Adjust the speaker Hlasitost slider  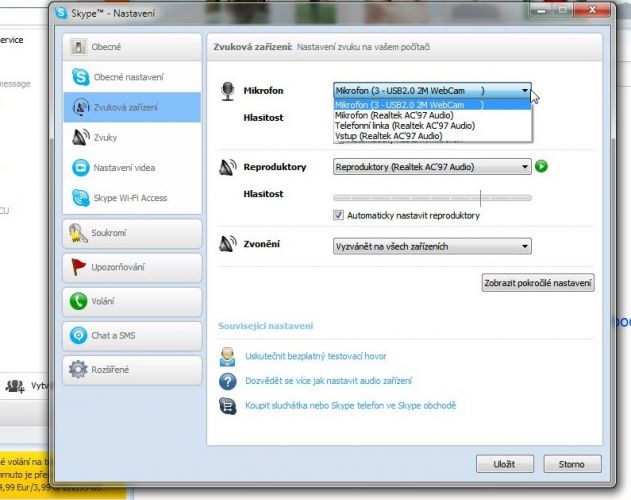click(x=432, y=198)
